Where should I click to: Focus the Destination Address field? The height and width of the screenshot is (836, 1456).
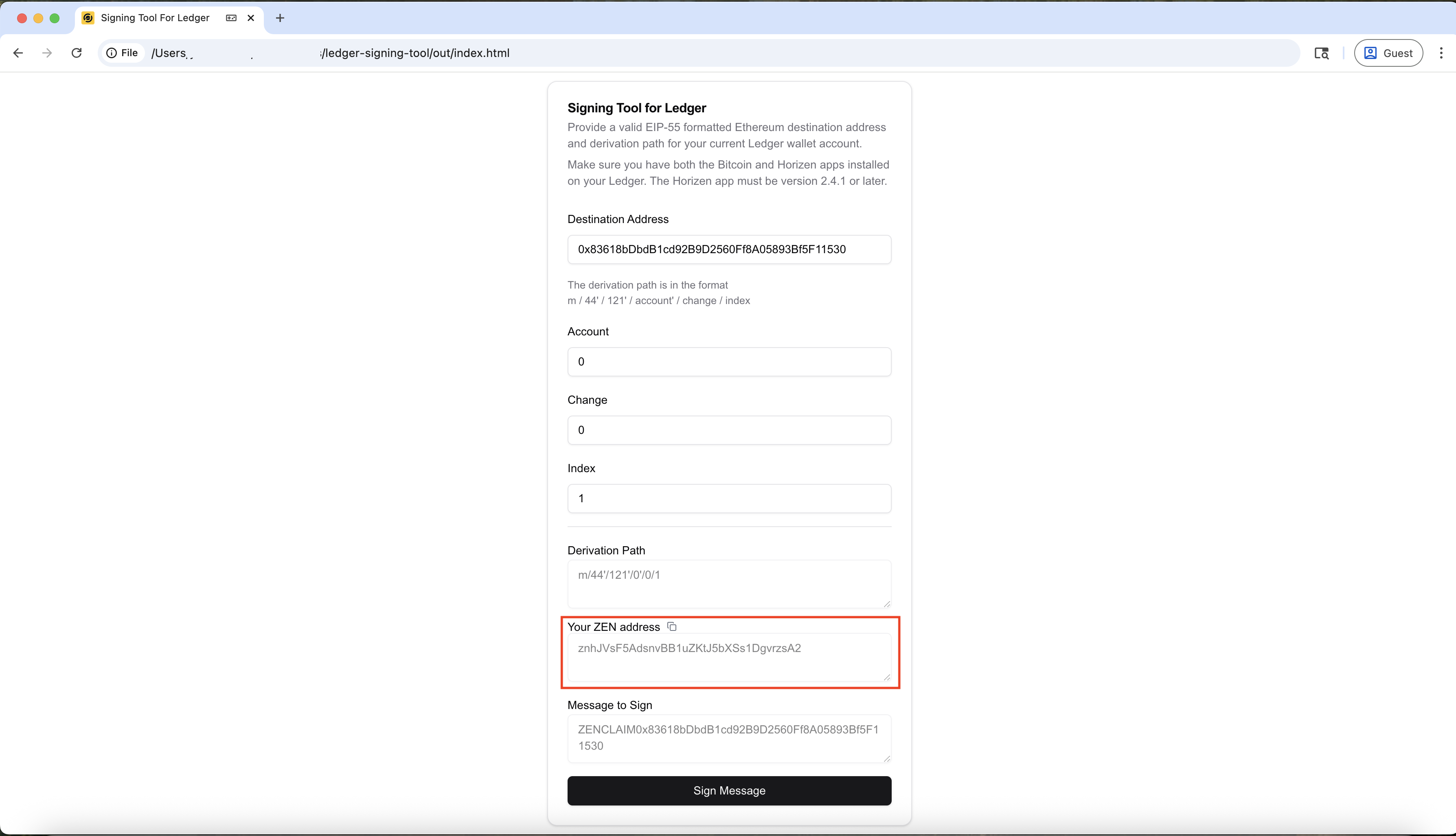tap(729, 249)
